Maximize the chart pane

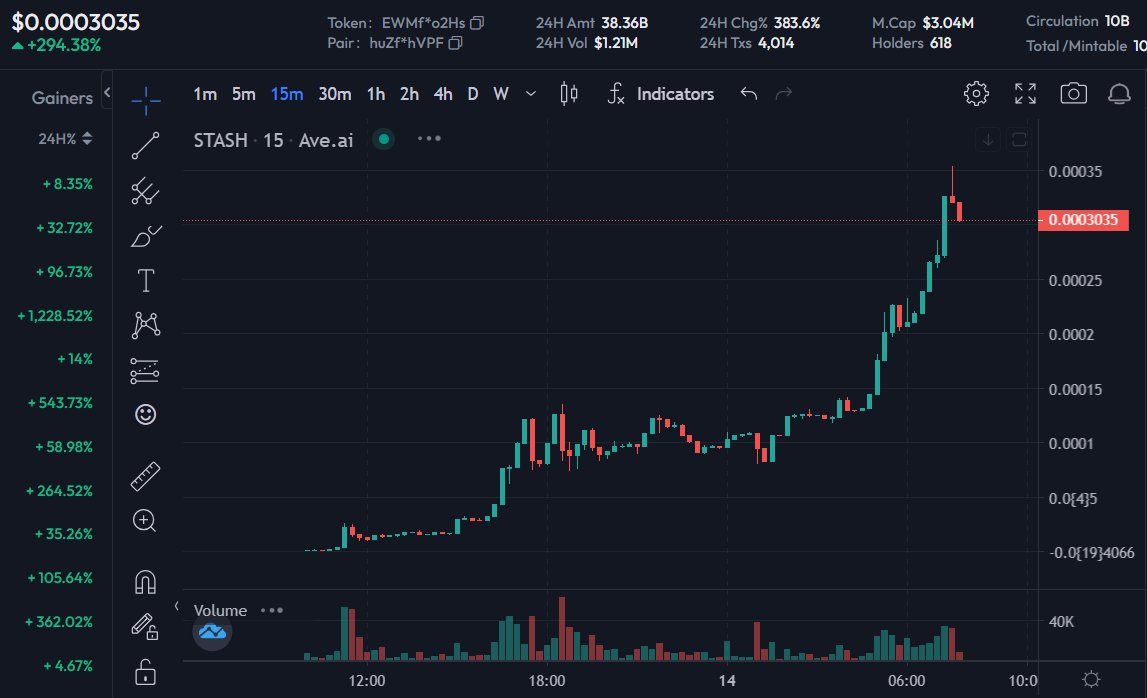(1019, 140)
